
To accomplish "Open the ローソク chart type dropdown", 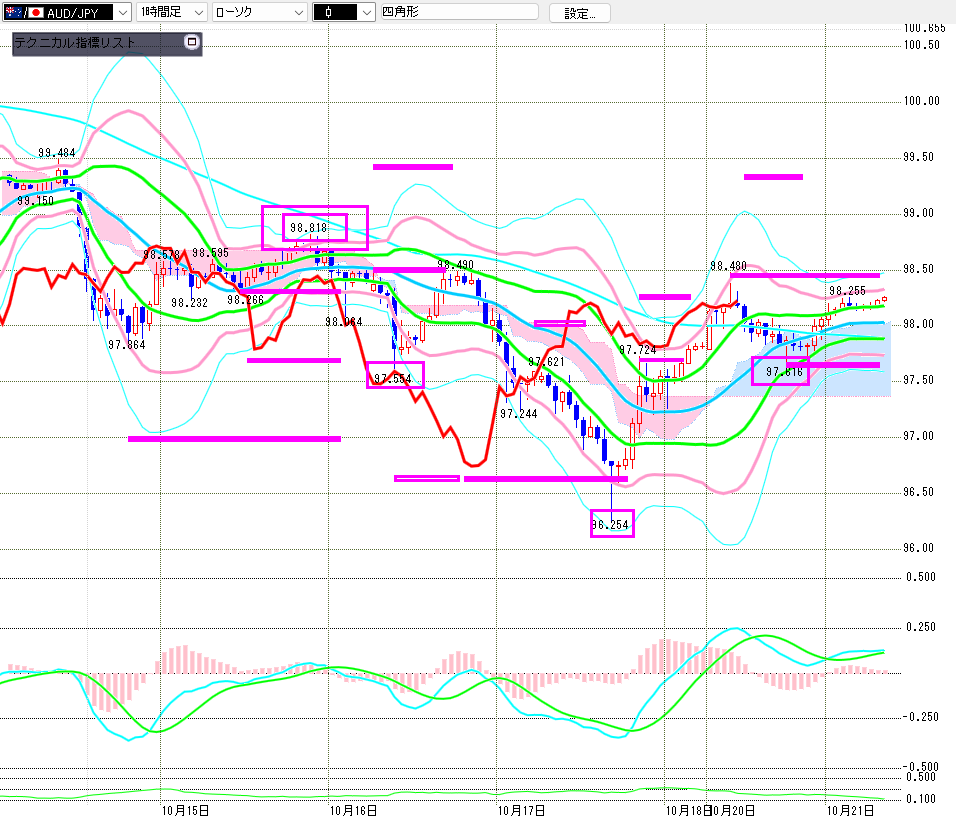I will pos(297,12).
